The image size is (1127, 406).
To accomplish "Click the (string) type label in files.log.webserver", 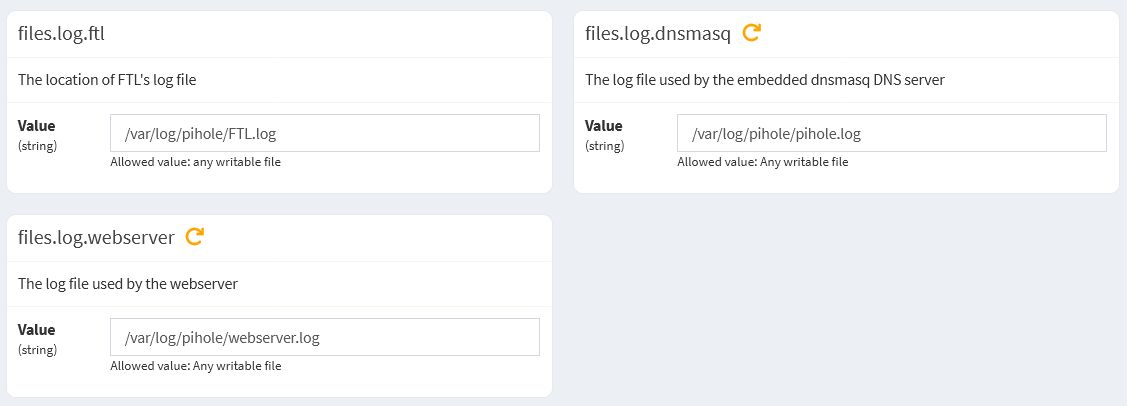I will [x=37, y=350].
